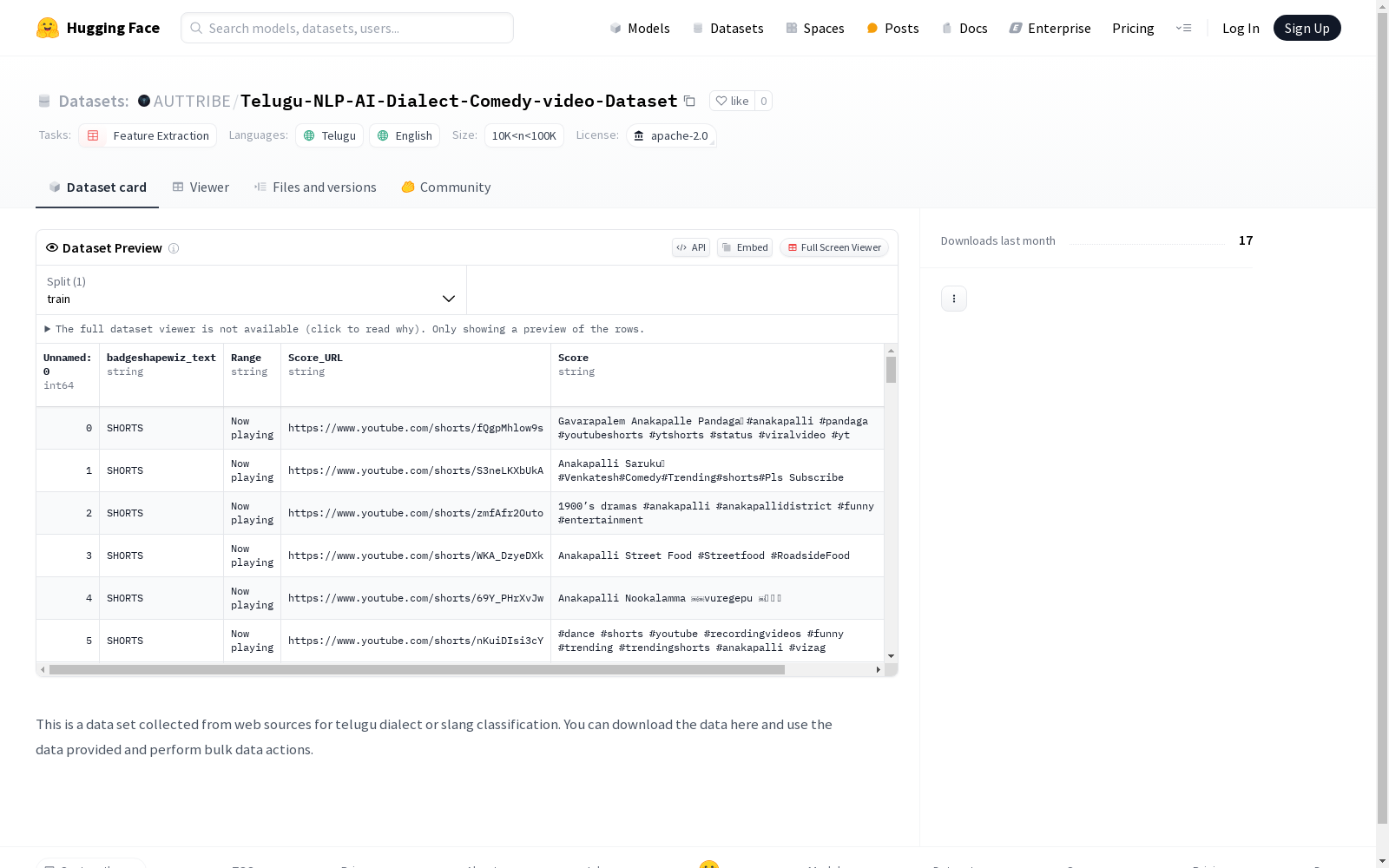Click the Feature Extraction task icon

pos(93,135)
